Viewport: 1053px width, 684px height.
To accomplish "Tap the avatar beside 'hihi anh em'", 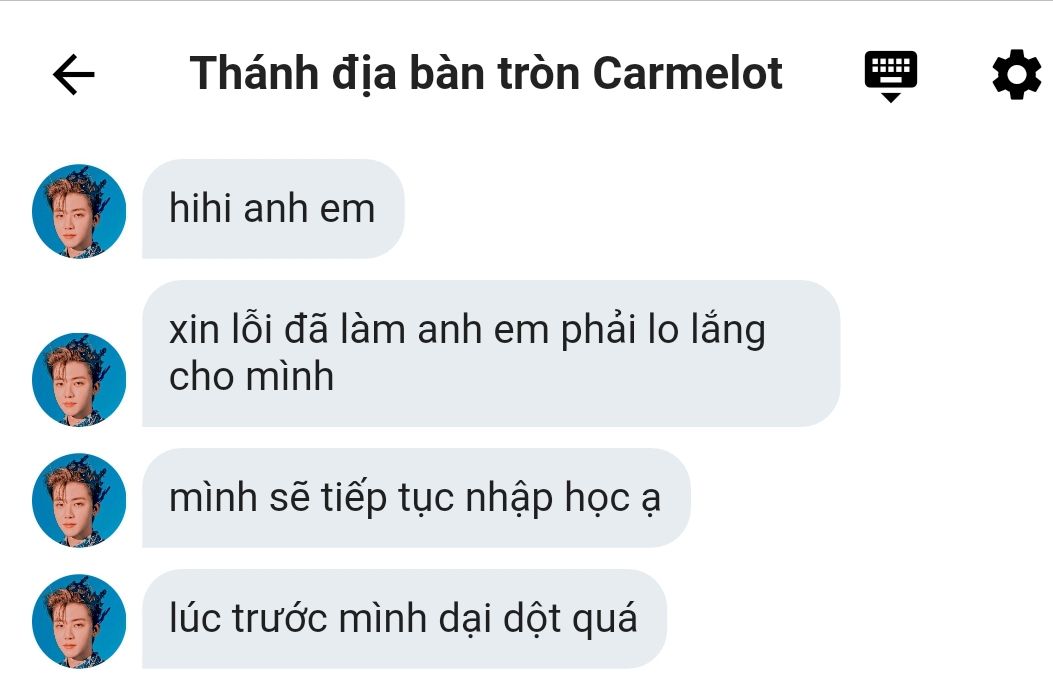I will coord(79,211).
